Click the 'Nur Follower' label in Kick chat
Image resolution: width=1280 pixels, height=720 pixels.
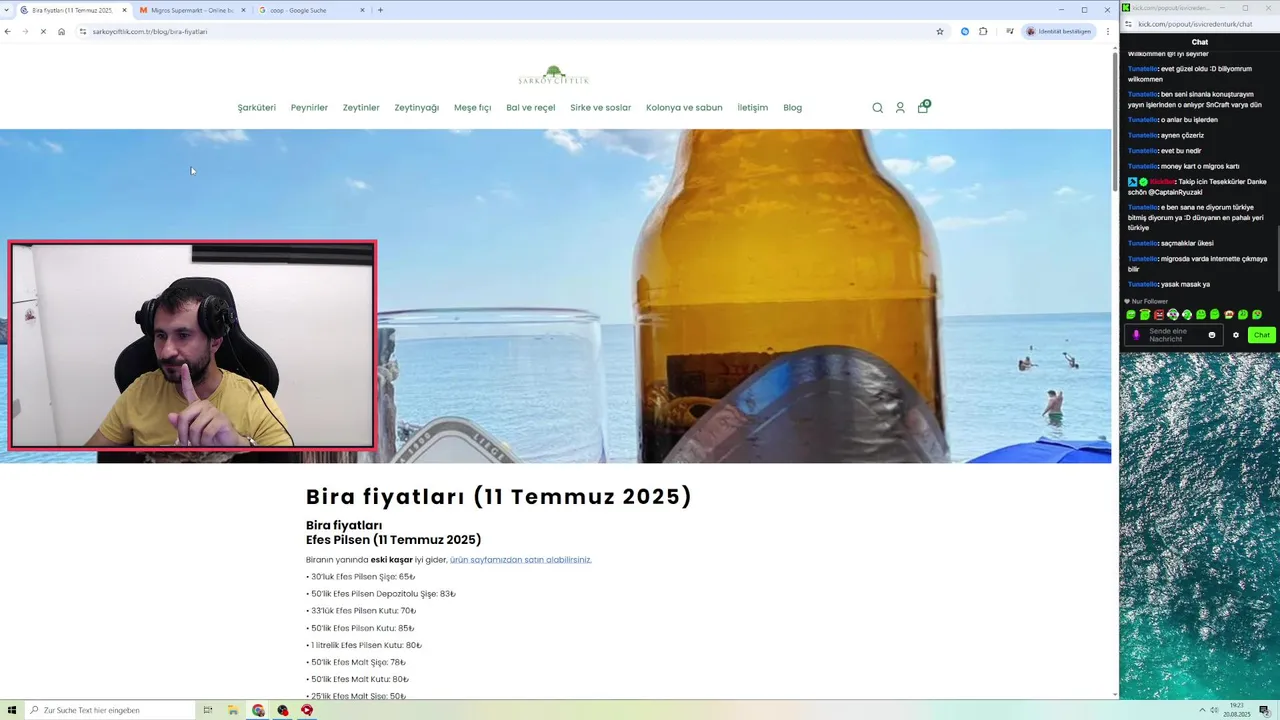(x=1146, y=301)
